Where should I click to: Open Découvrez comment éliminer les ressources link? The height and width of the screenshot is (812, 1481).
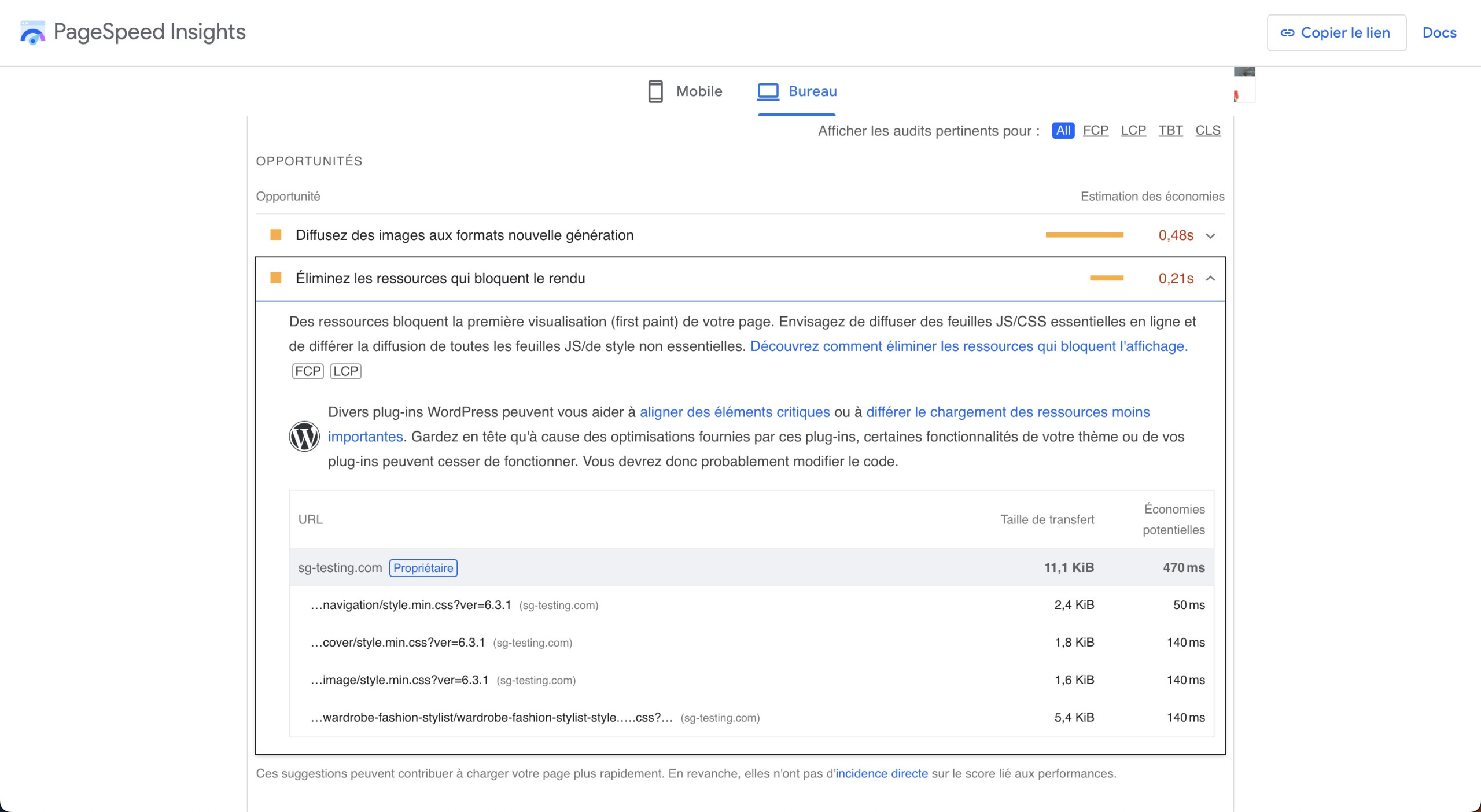tap(969, 346)
